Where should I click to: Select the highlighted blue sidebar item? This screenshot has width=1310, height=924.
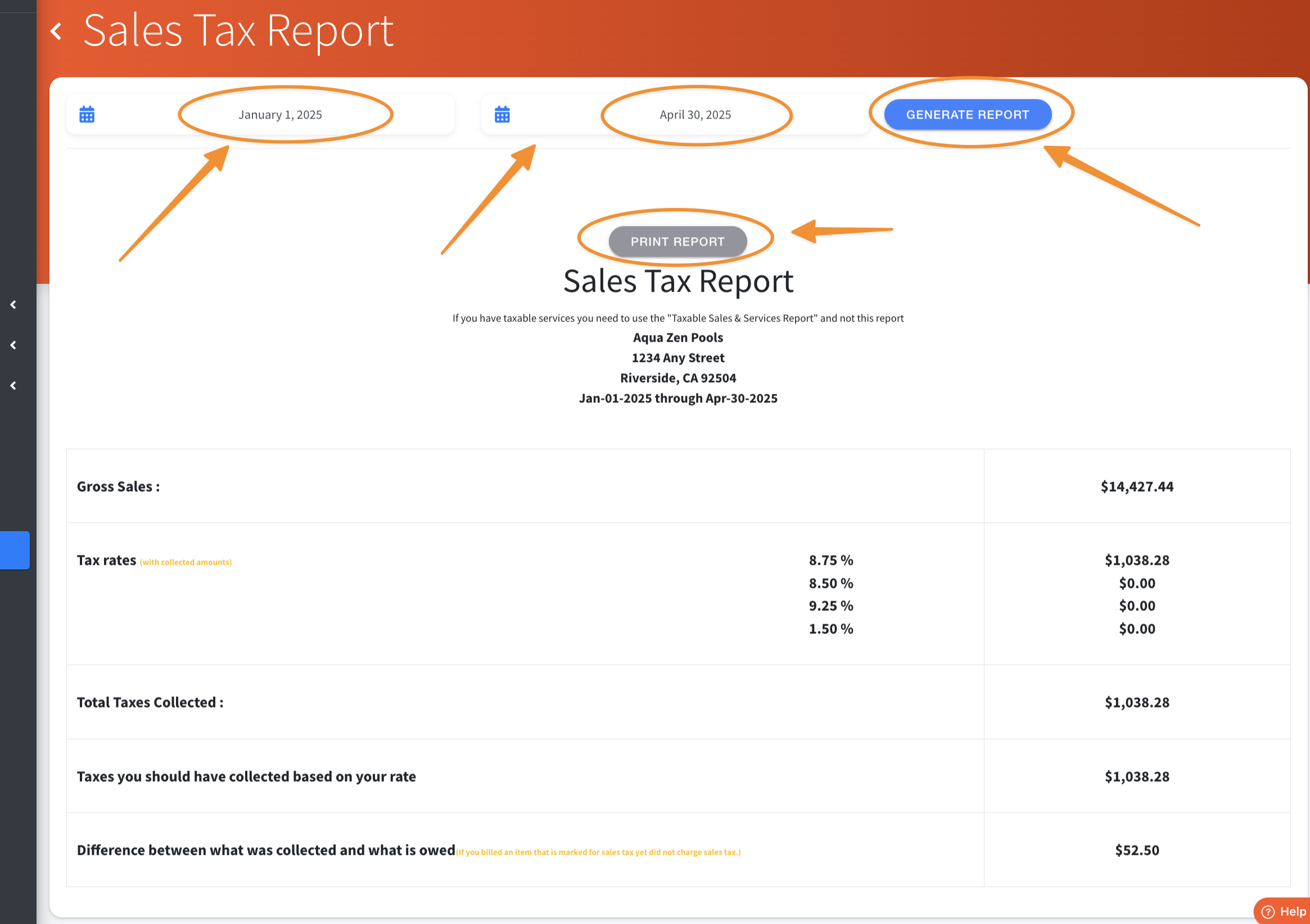14,550
